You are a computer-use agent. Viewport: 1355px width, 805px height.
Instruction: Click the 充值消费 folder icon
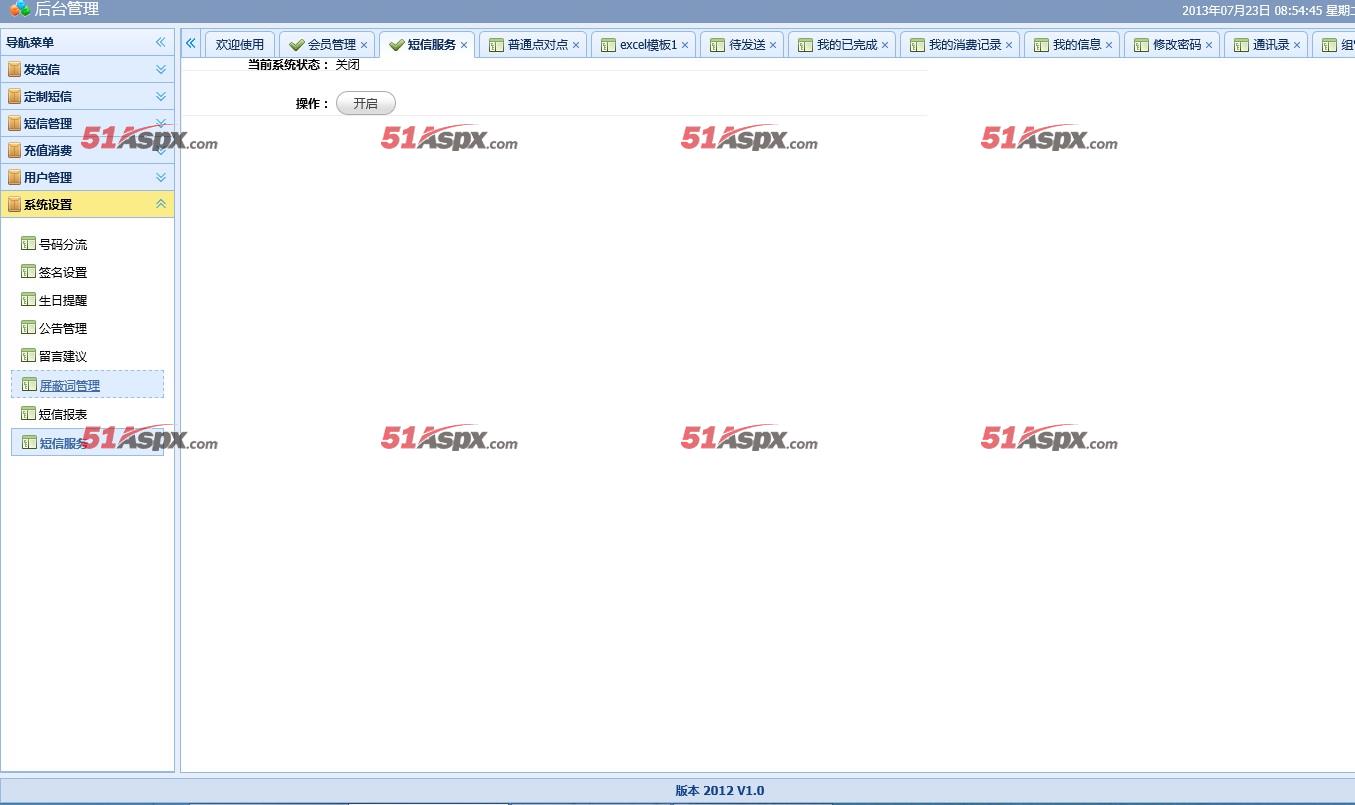pos(14,150)
